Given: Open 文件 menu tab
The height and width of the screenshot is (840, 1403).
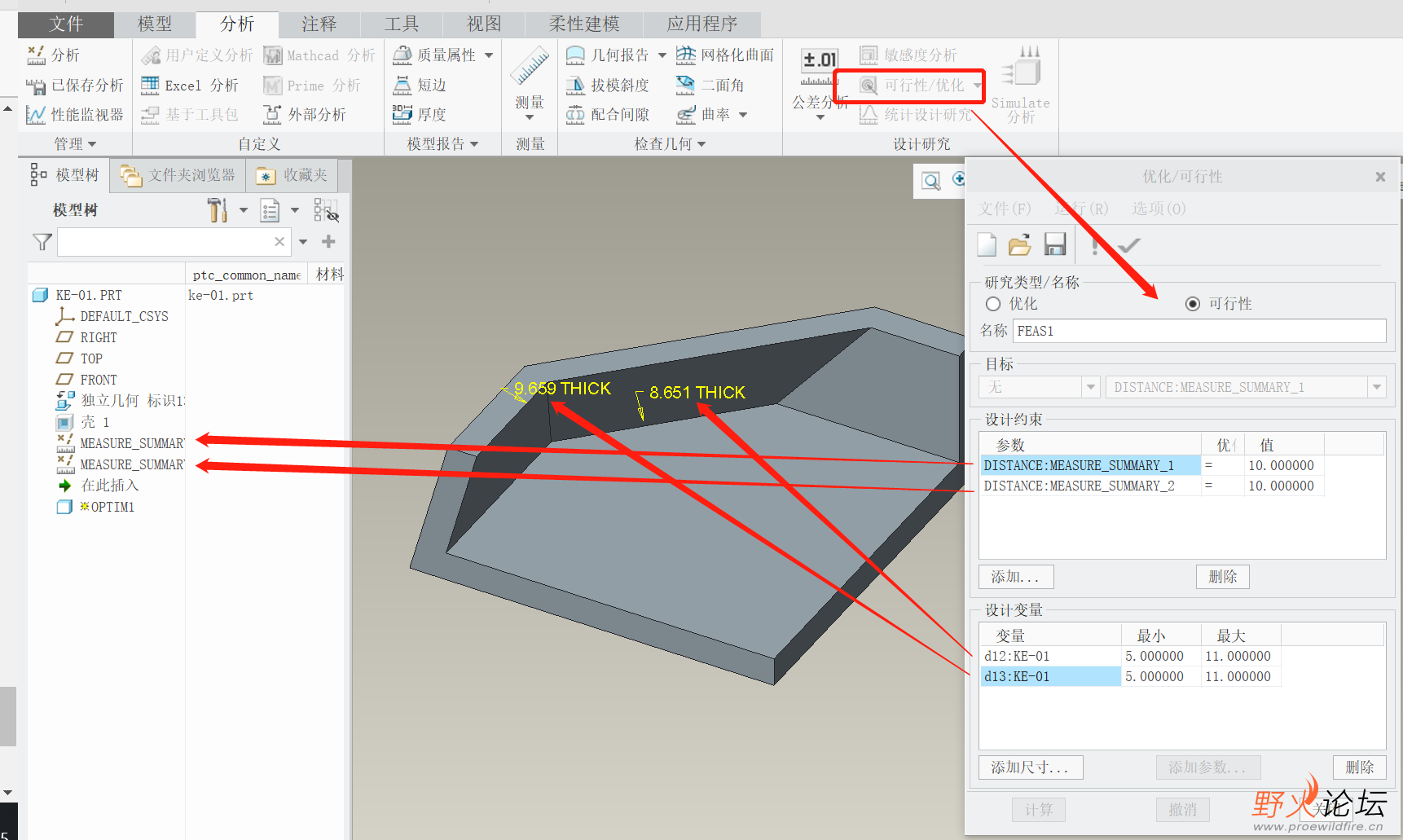Looking at the screenshot, I should 66,24.
